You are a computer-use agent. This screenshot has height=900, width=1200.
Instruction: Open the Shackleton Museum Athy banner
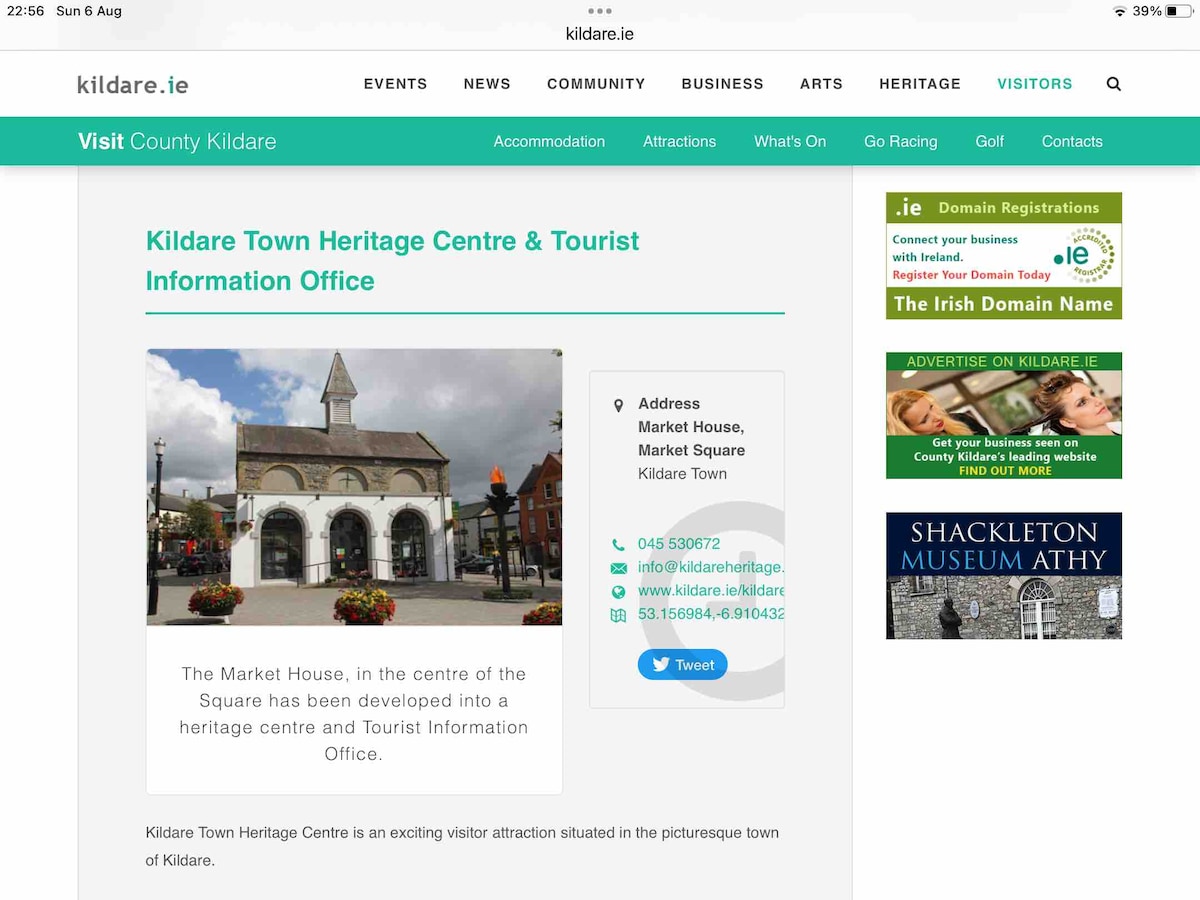(1004, 576)
